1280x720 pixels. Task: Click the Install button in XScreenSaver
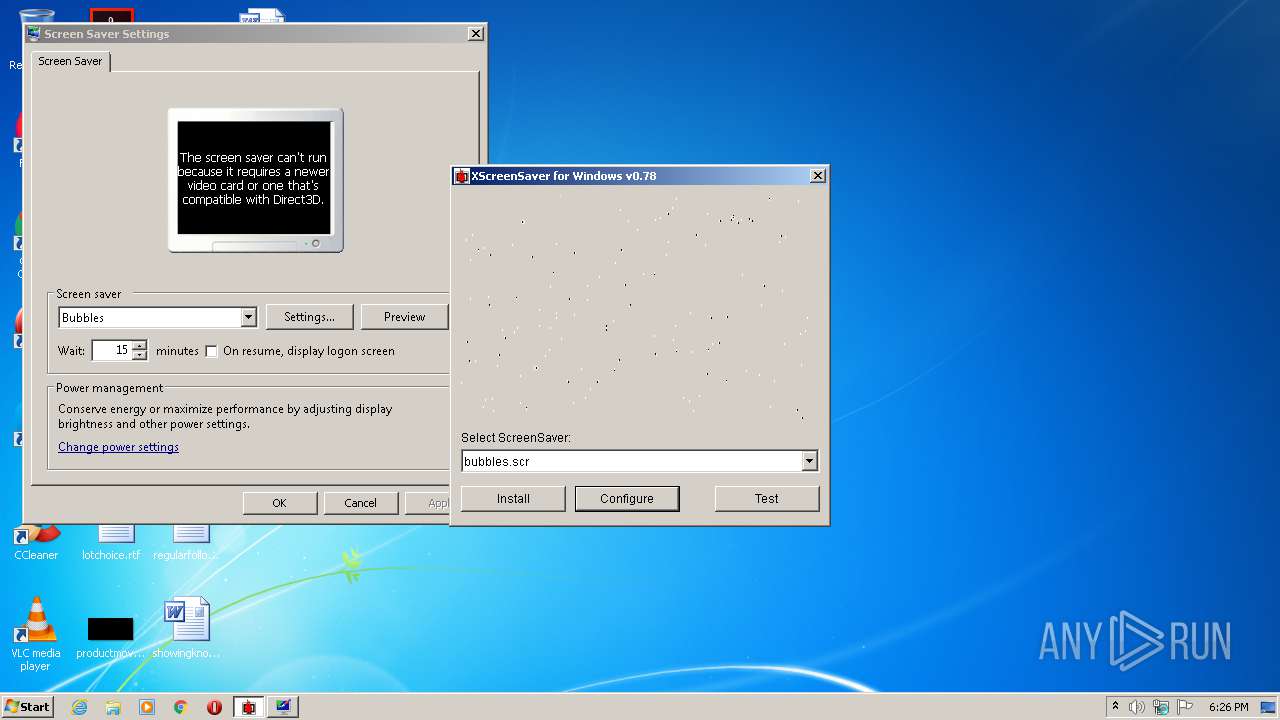coord(513,498)
